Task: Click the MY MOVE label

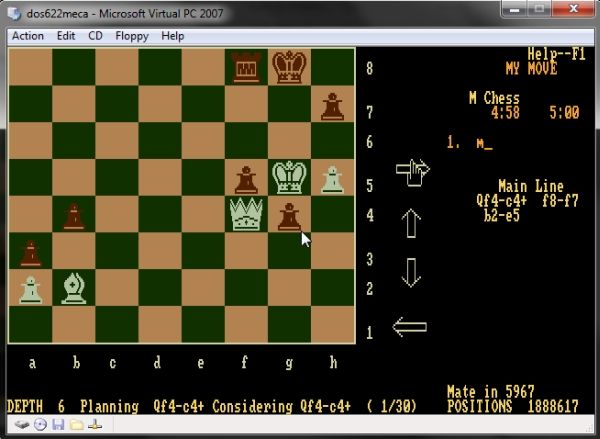Action: pyautogui.click(x=531, y=69)
